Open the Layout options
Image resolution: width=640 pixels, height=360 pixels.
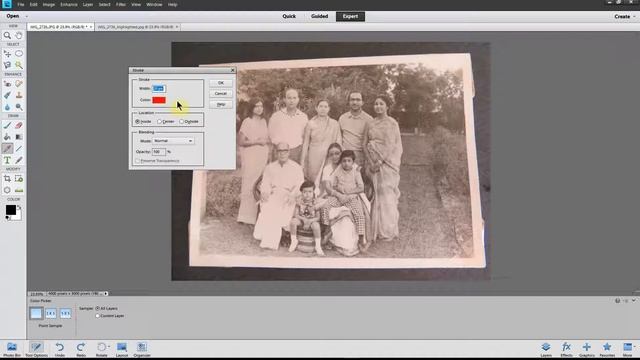122,349
